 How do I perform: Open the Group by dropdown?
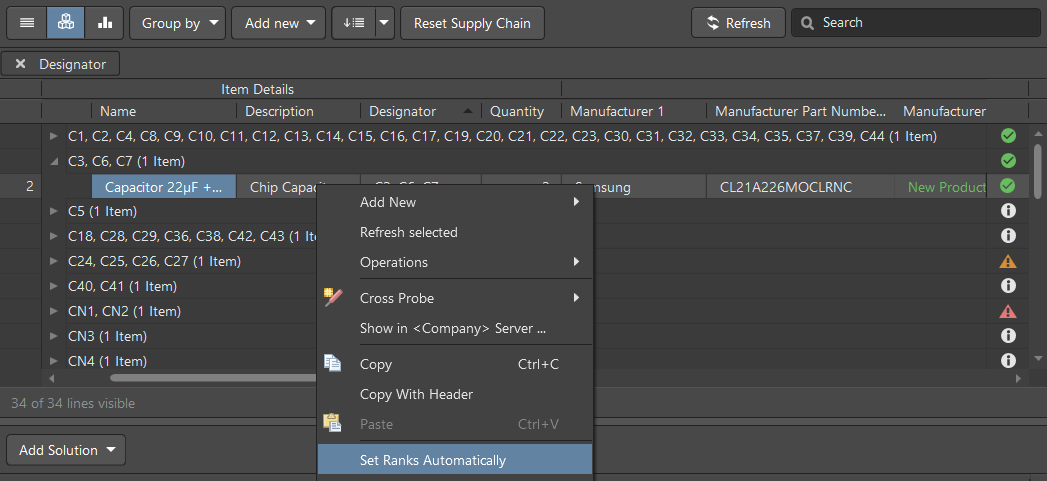pos(177,23)
